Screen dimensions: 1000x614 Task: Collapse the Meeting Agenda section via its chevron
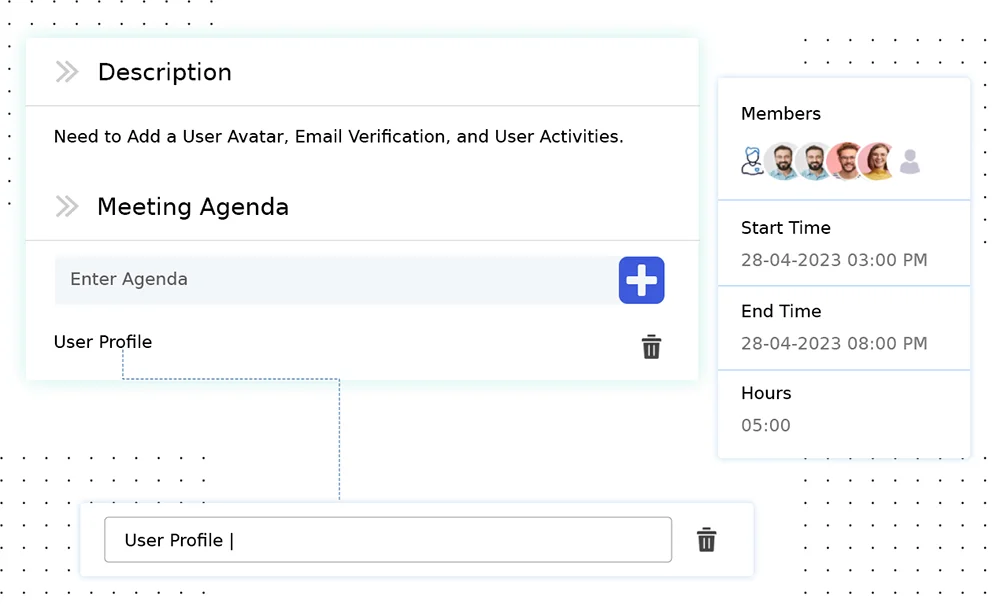pos(66,206)
